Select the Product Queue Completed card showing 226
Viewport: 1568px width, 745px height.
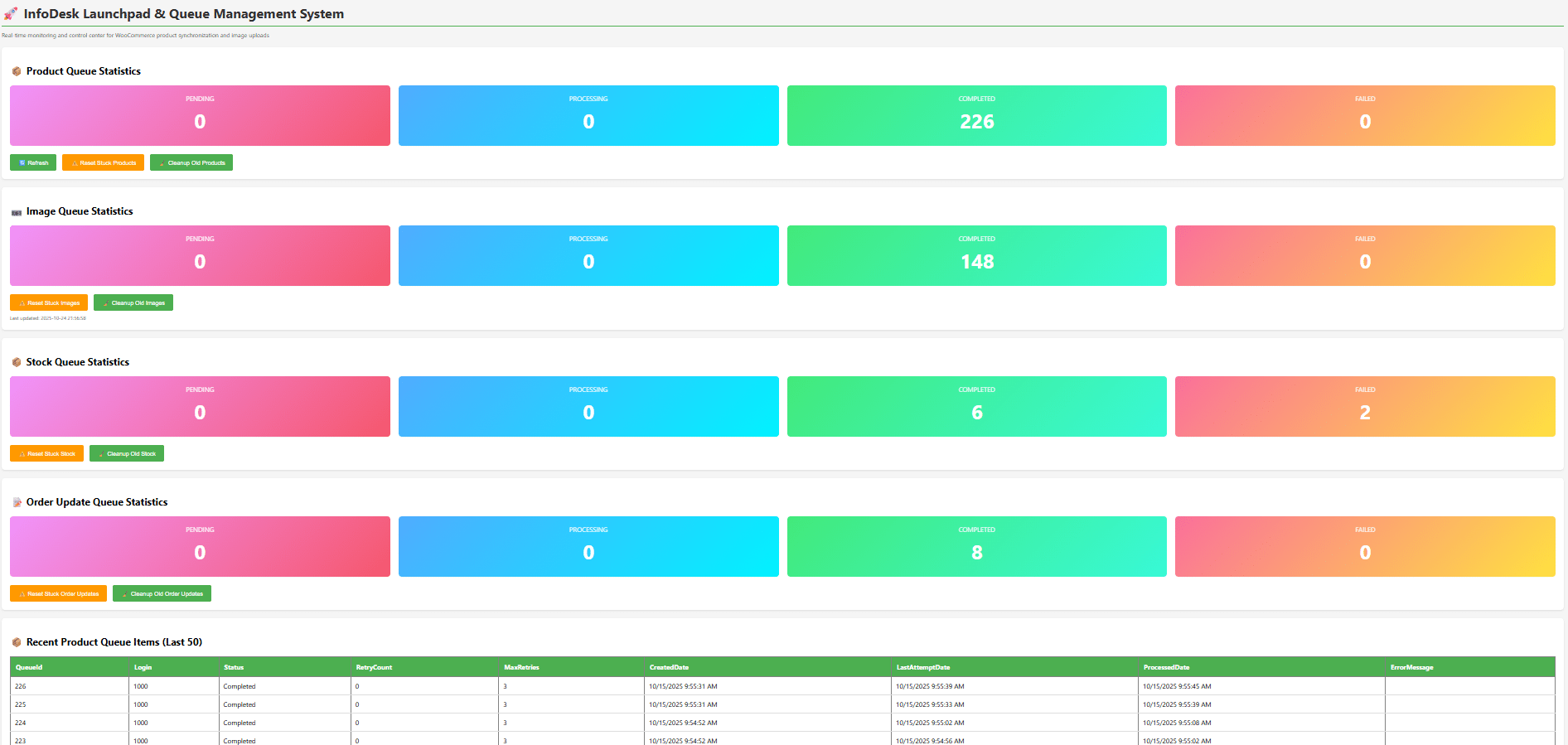(976, 115)
